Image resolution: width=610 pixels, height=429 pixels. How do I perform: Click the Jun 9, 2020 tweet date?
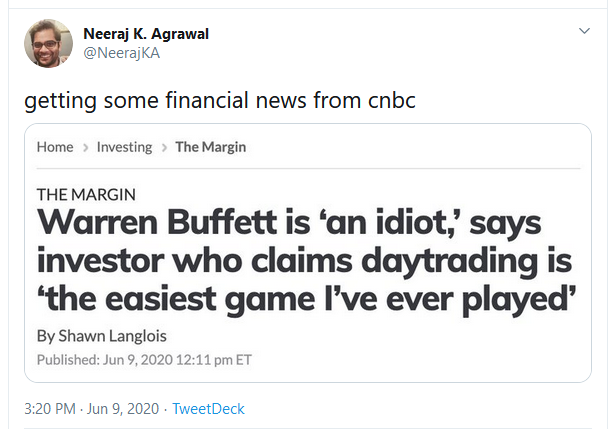[x=122, y=408]
